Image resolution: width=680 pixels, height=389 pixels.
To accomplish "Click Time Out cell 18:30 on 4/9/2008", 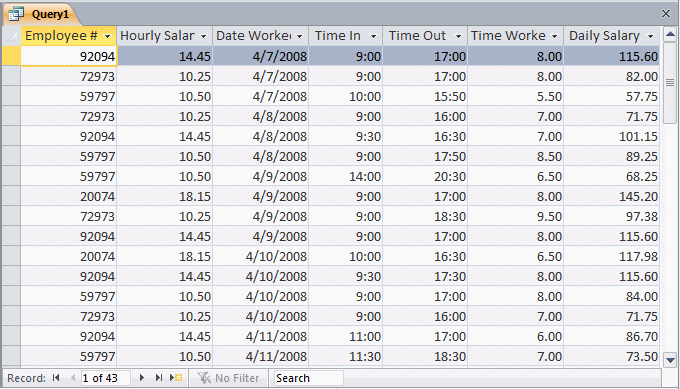I will pyautogui.click(x=425, y=216).
